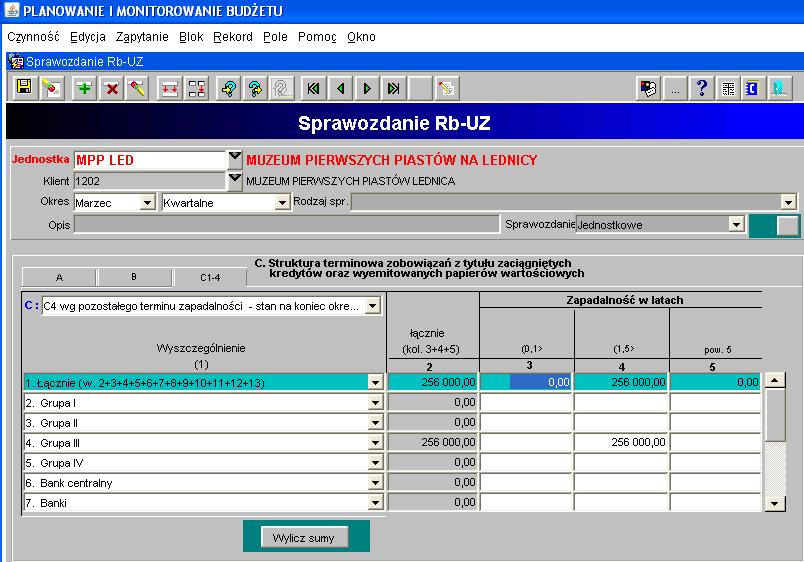
Task: Open the Czynność menu
Action: tap(33, 37)
